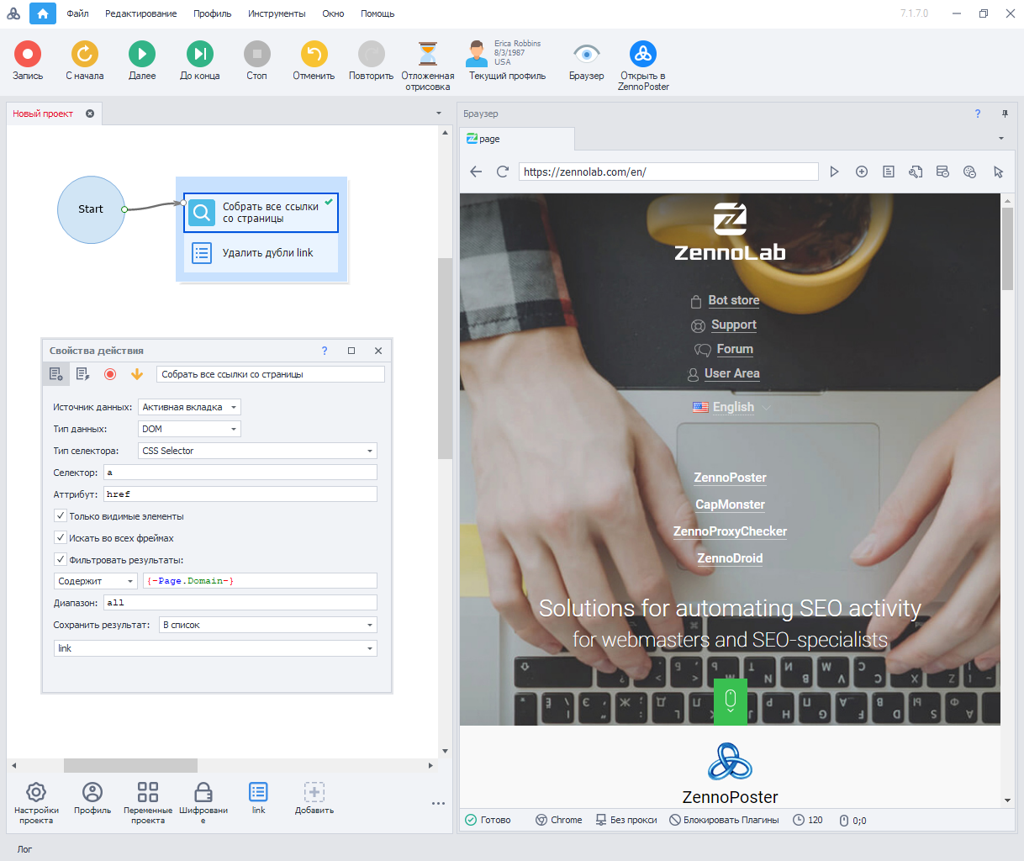1024x861 pixels.
Task: Uncheck Только видимые элементы checkbox
Action: coord(61,516)
